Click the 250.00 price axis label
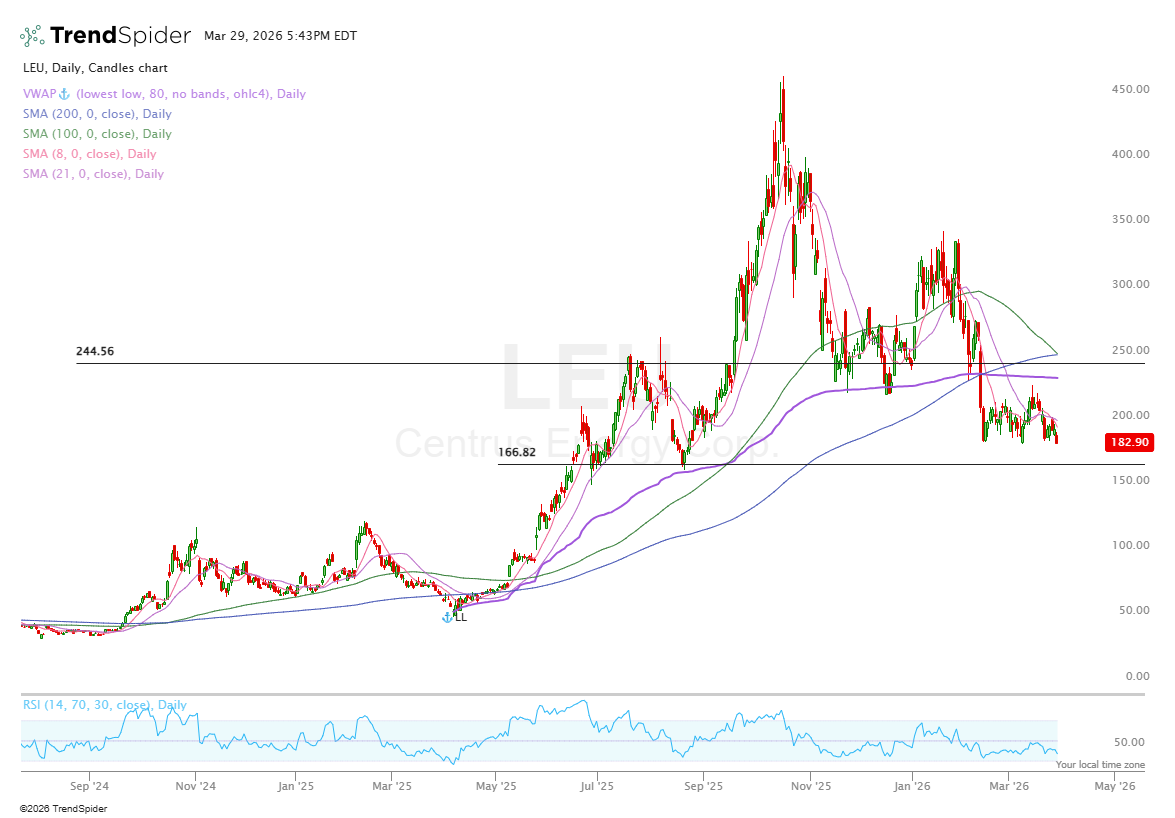This screenshot has height=818, width=1175. 1130,350
